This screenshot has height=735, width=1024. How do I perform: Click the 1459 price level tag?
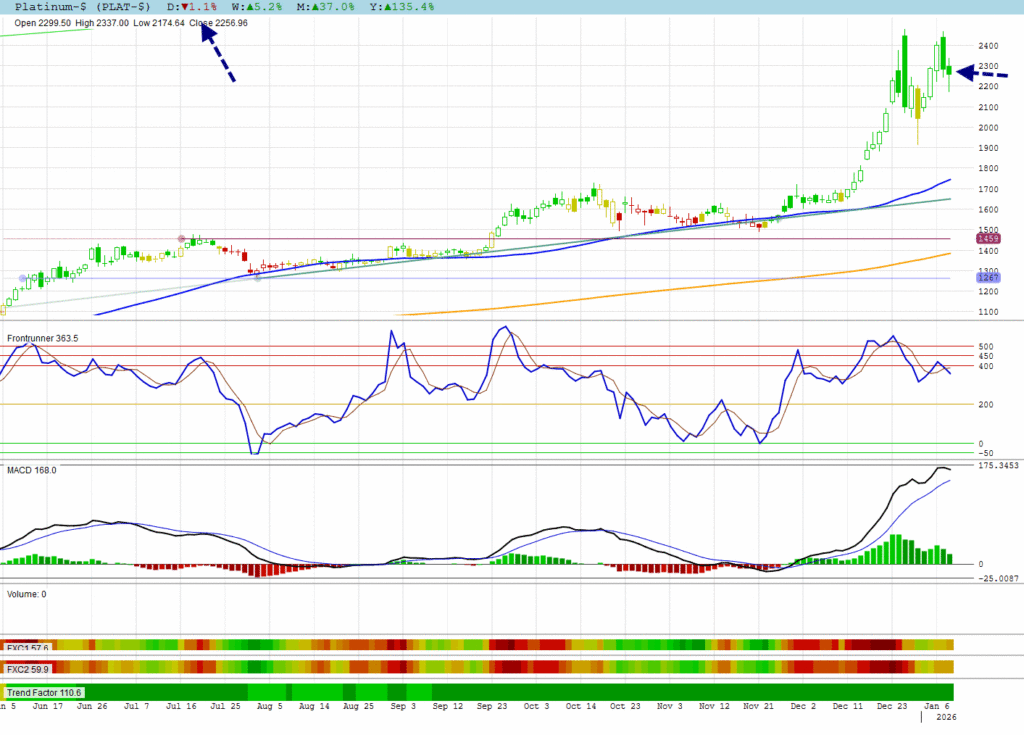click(989, 239)
